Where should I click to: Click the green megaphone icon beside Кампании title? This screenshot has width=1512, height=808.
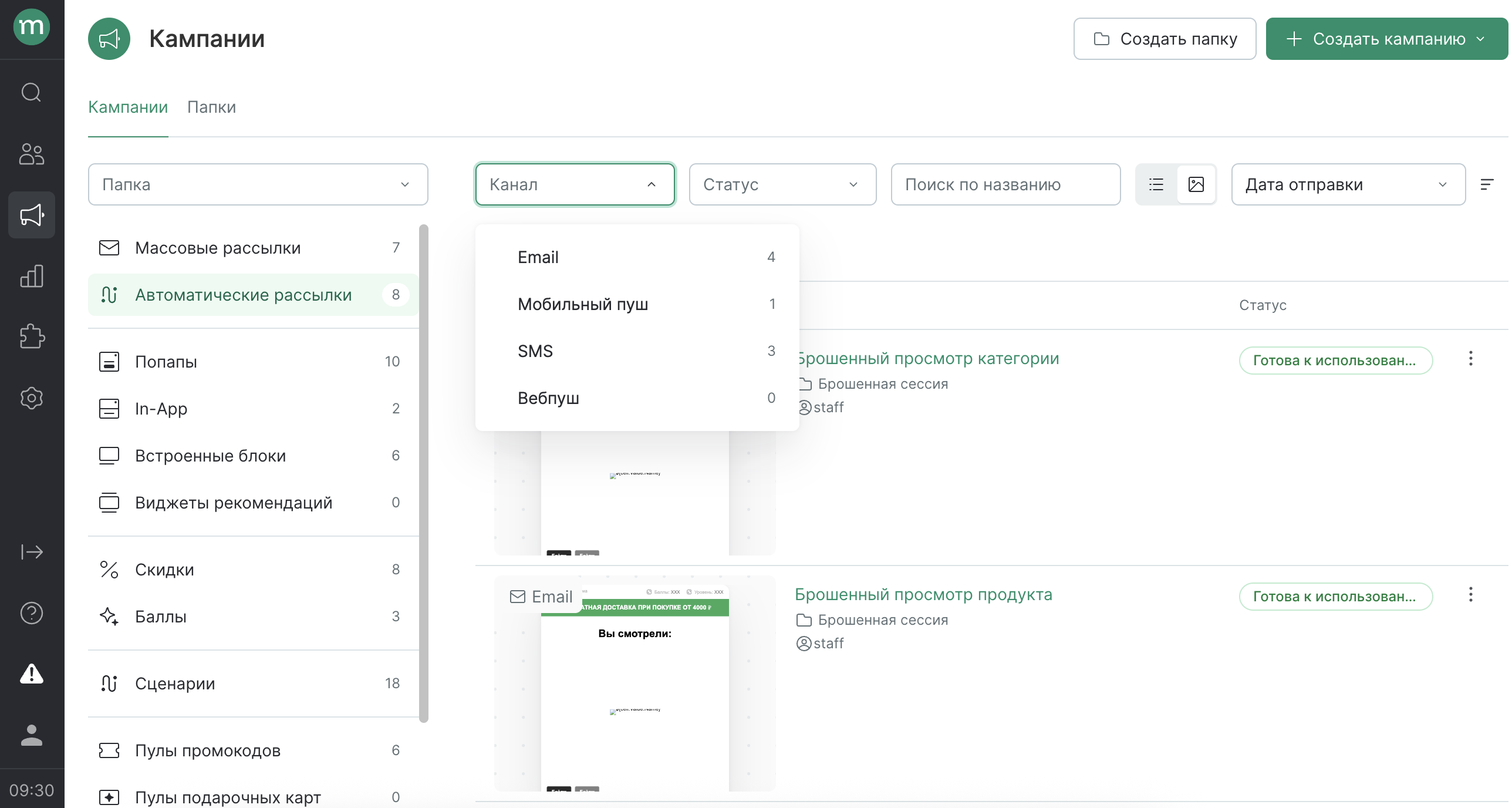109,39
